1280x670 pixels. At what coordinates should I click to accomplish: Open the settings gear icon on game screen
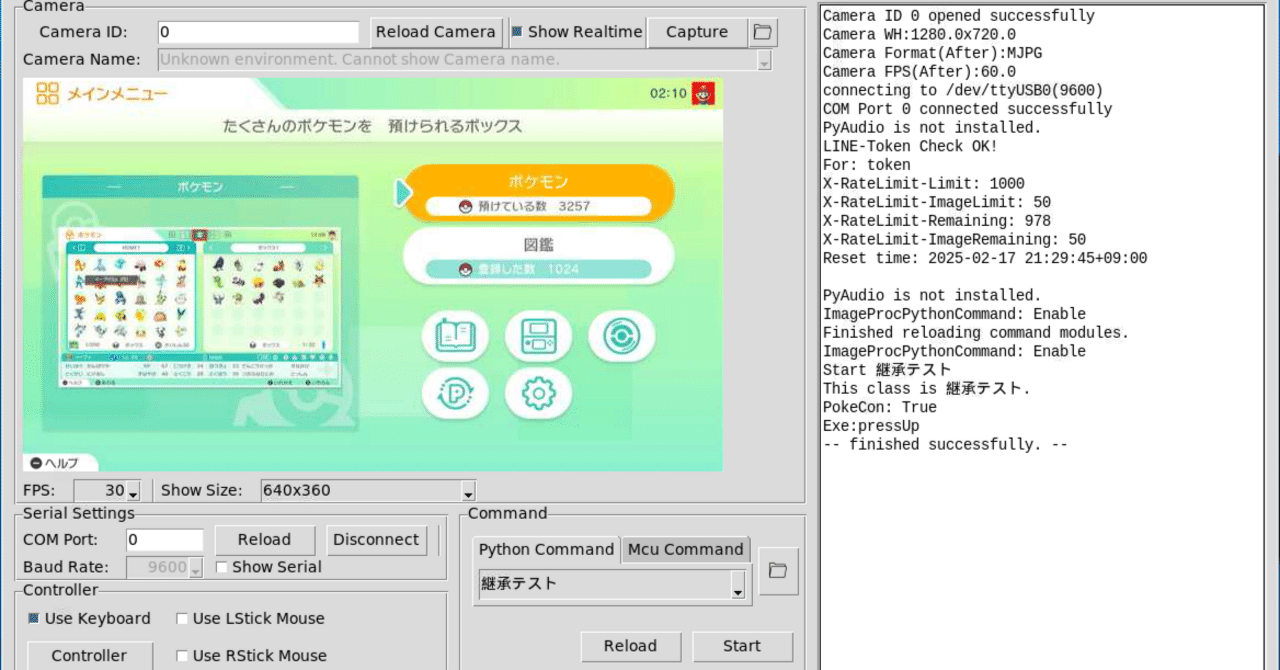(538, 395)
